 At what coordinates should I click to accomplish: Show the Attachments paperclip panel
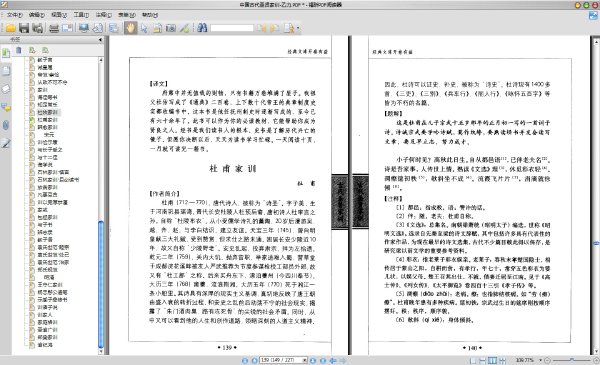[x=6, y=125]
